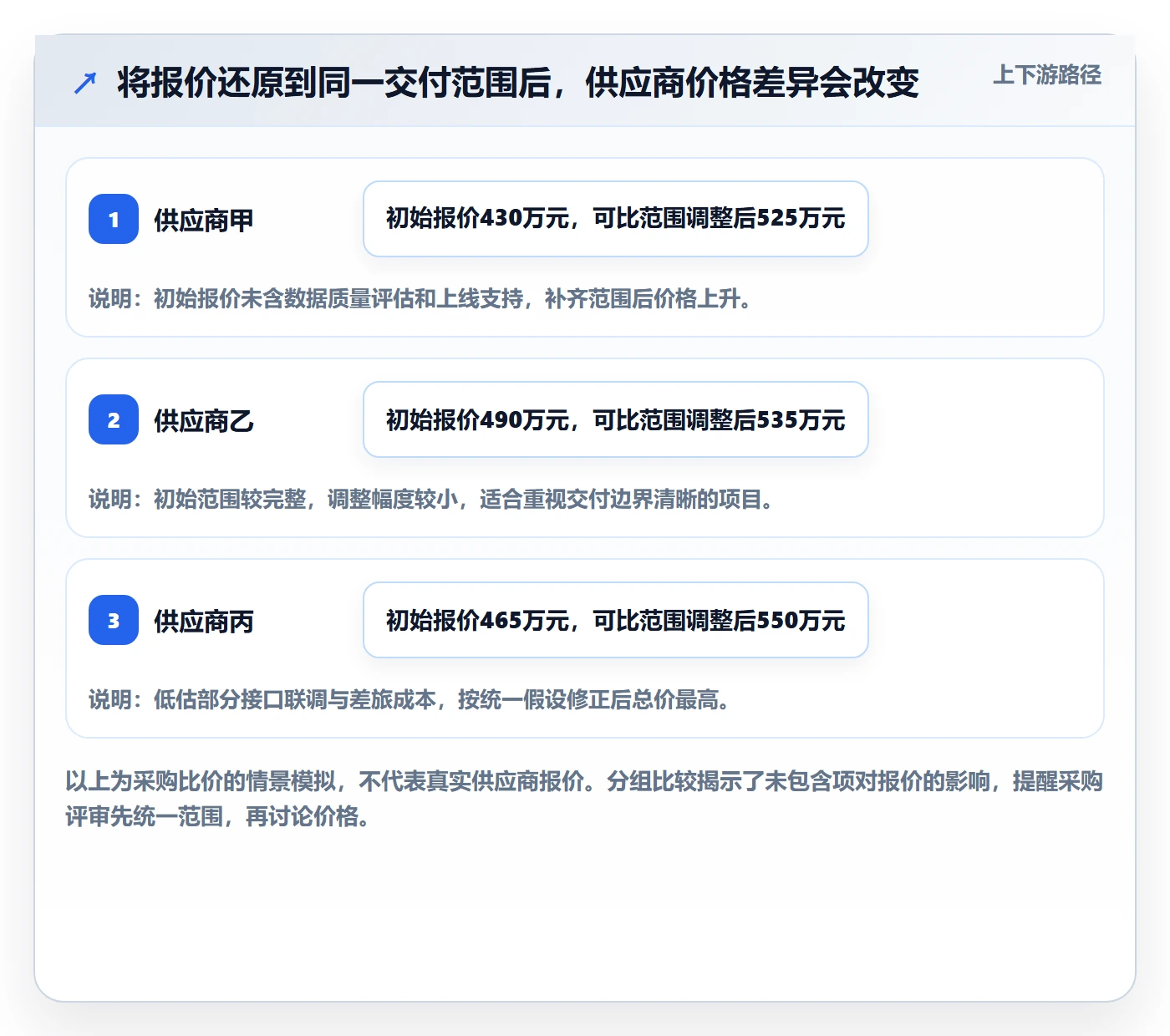1170x1036 pixels.
Task: Select the 供应商甲 name label
Action: click(204, 221)
